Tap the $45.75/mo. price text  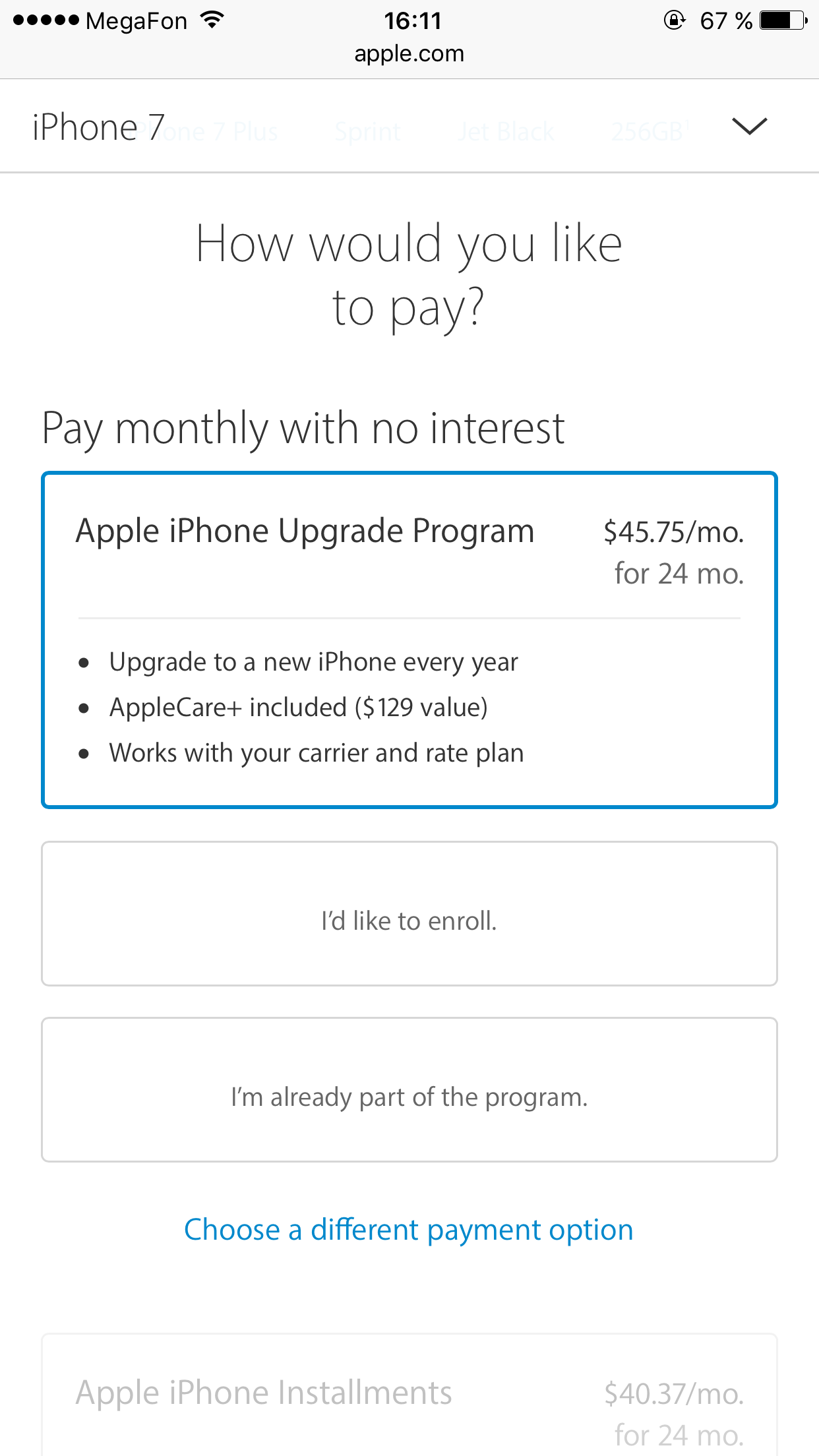(x=673, y=532)
